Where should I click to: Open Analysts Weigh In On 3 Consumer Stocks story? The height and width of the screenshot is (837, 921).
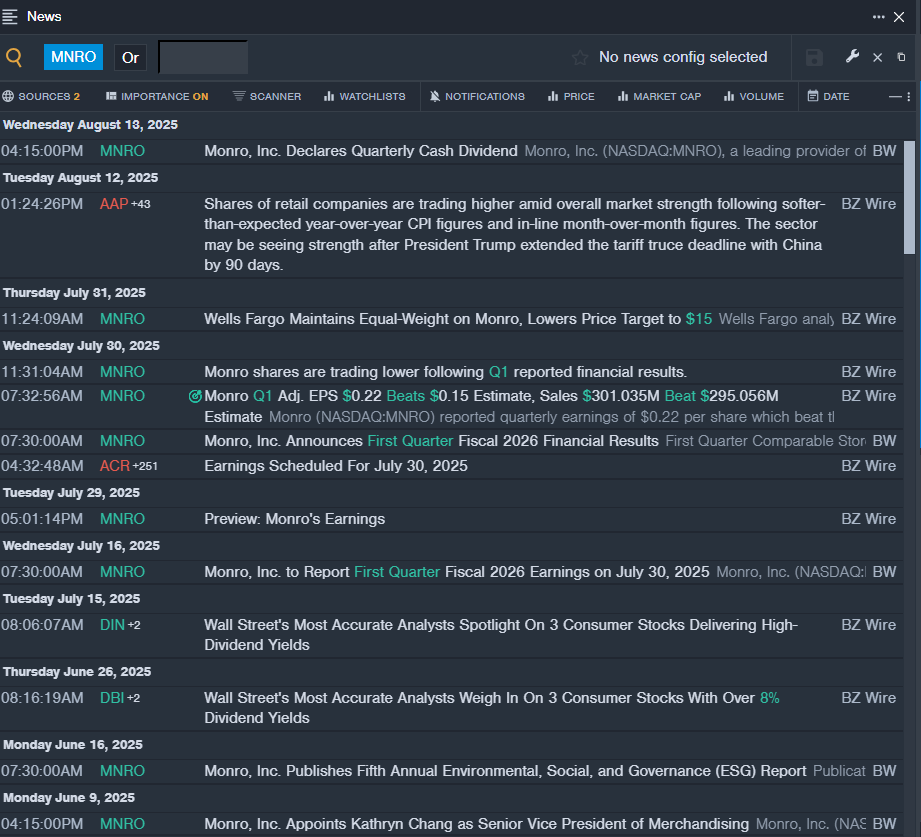click(492, 708)
